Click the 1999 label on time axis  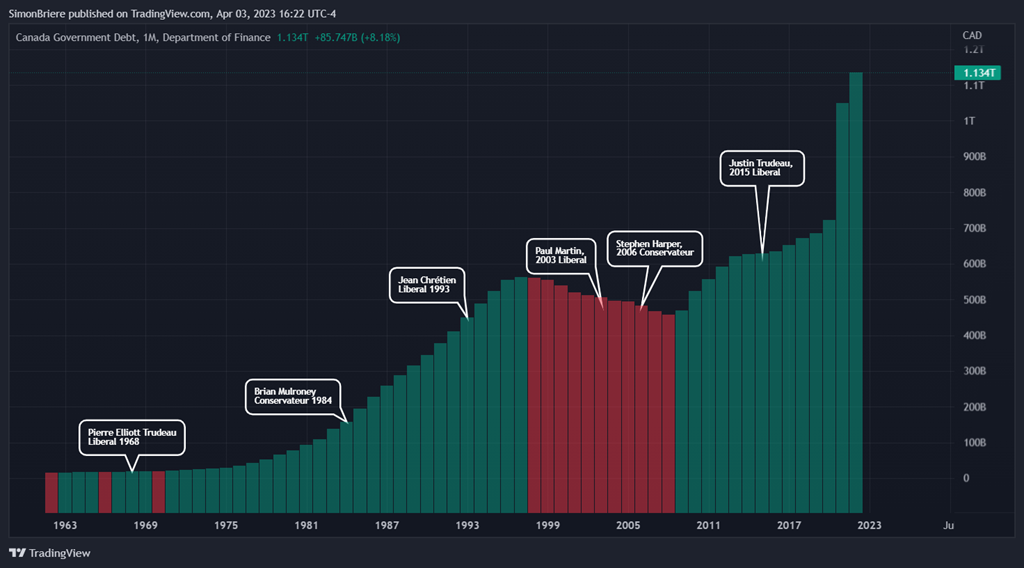547,525
